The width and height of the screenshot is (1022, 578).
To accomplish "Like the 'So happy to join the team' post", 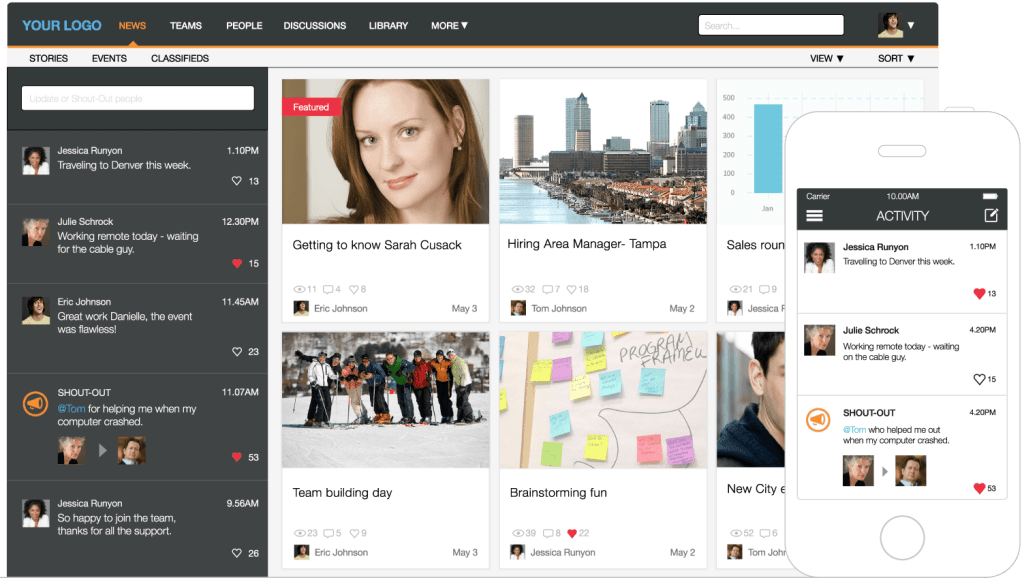I will click(237, 553).
